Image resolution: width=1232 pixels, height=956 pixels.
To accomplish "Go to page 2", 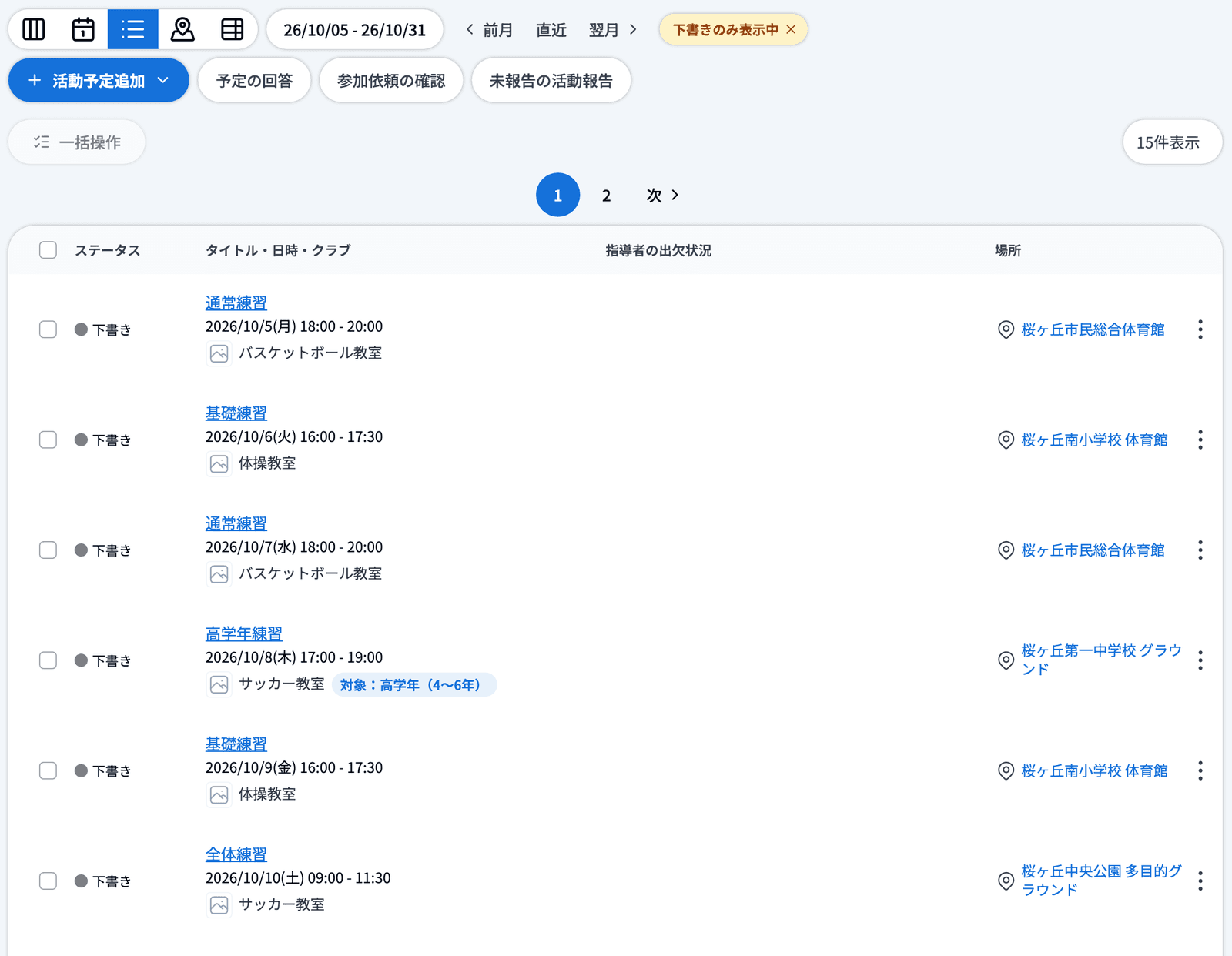I will click(x=606, y=196).
